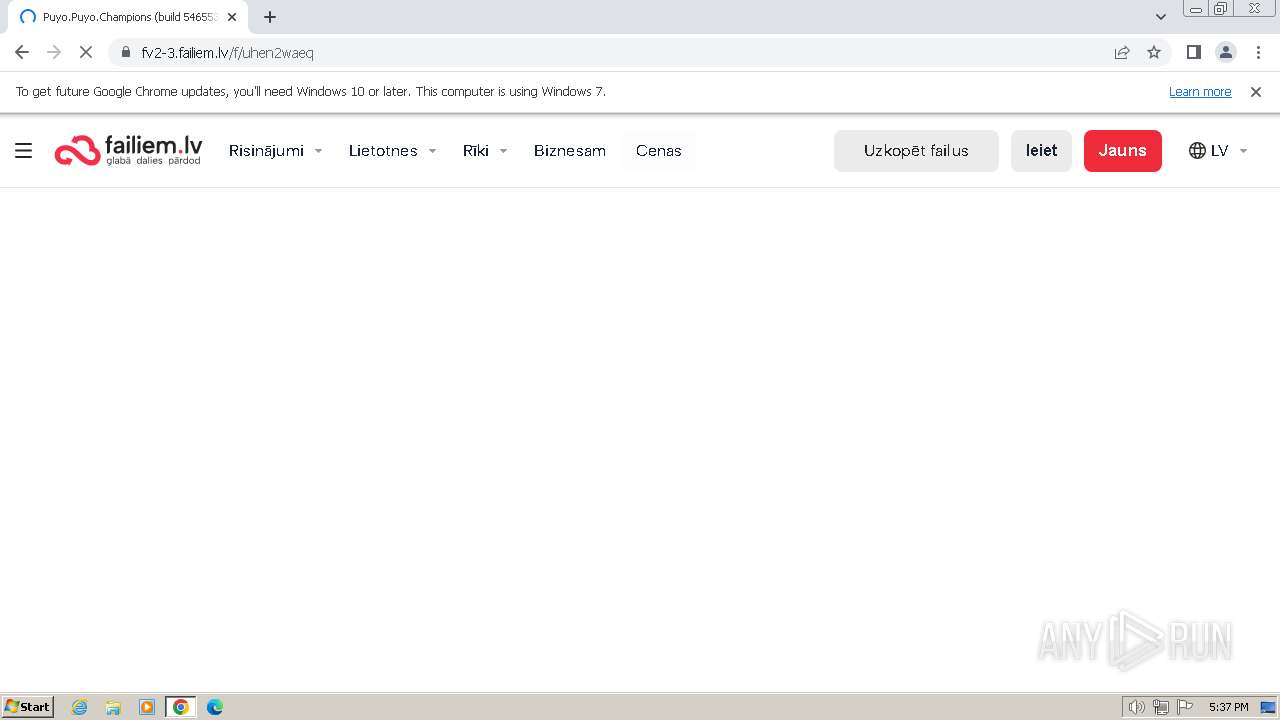Open the tab search dropdown arrow
This screenshot has height=720, width=1280.
1161,17
